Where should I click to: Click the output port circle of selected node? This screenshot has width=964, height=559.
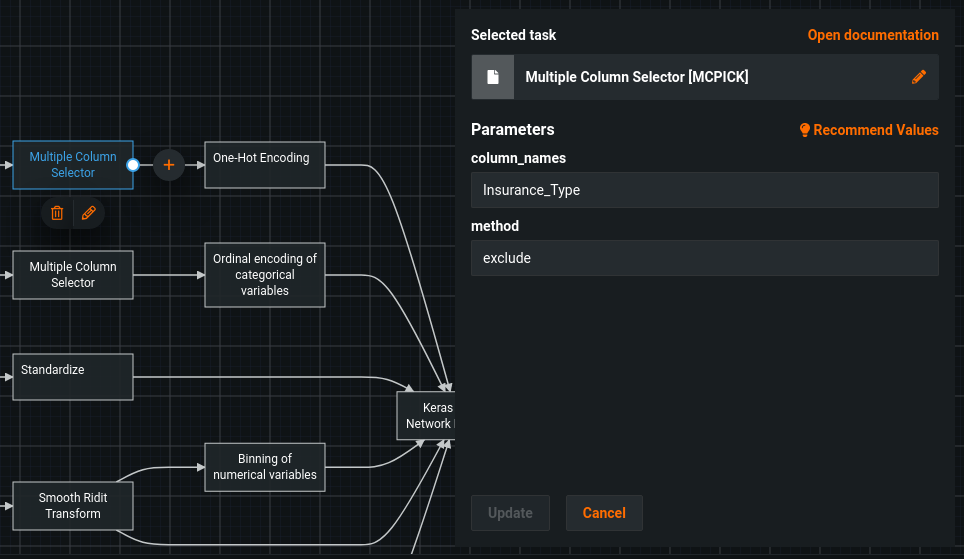[133, 165]
